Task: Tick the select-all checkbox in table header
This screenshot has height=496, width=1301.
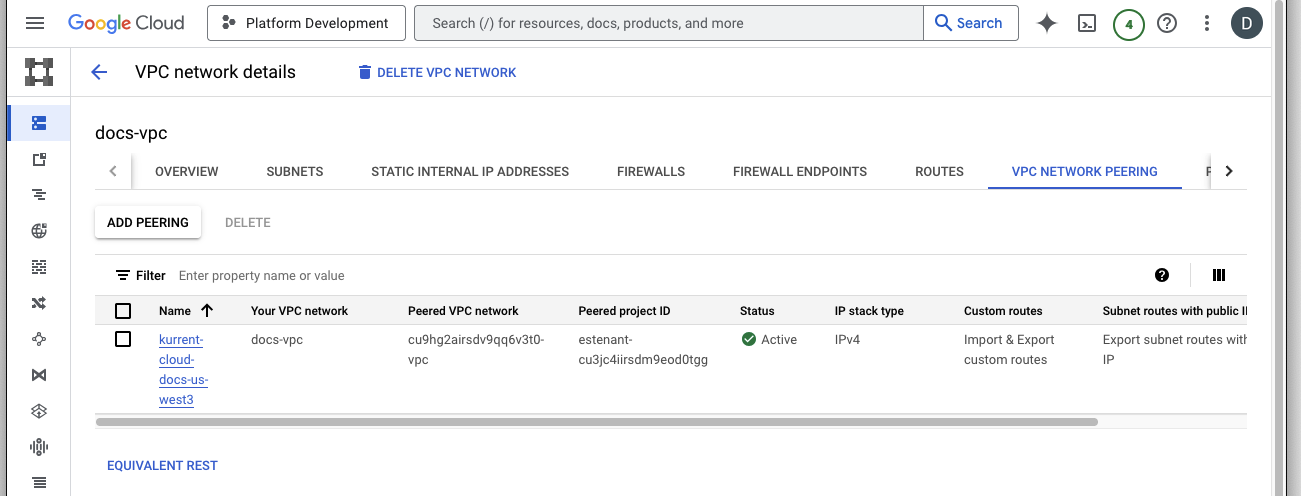Action: [123, 311]
